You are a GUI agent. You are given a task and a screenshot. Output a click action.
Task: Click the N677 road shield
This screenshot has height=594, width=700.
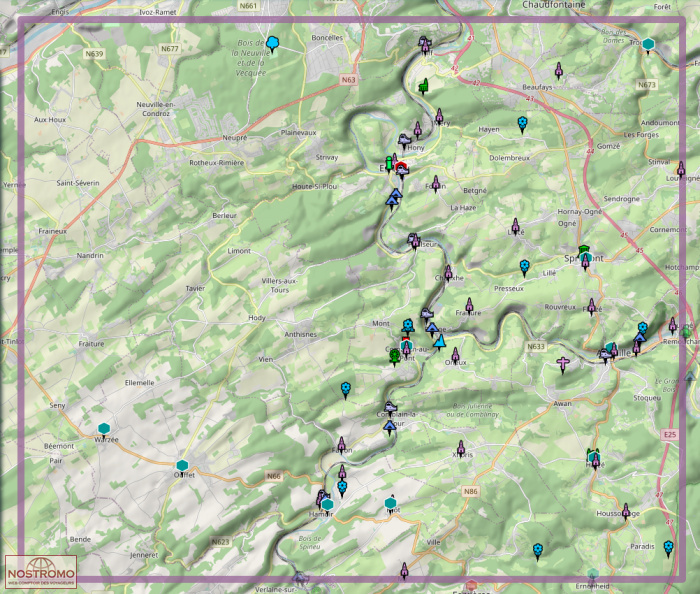(x=170, y=49)
